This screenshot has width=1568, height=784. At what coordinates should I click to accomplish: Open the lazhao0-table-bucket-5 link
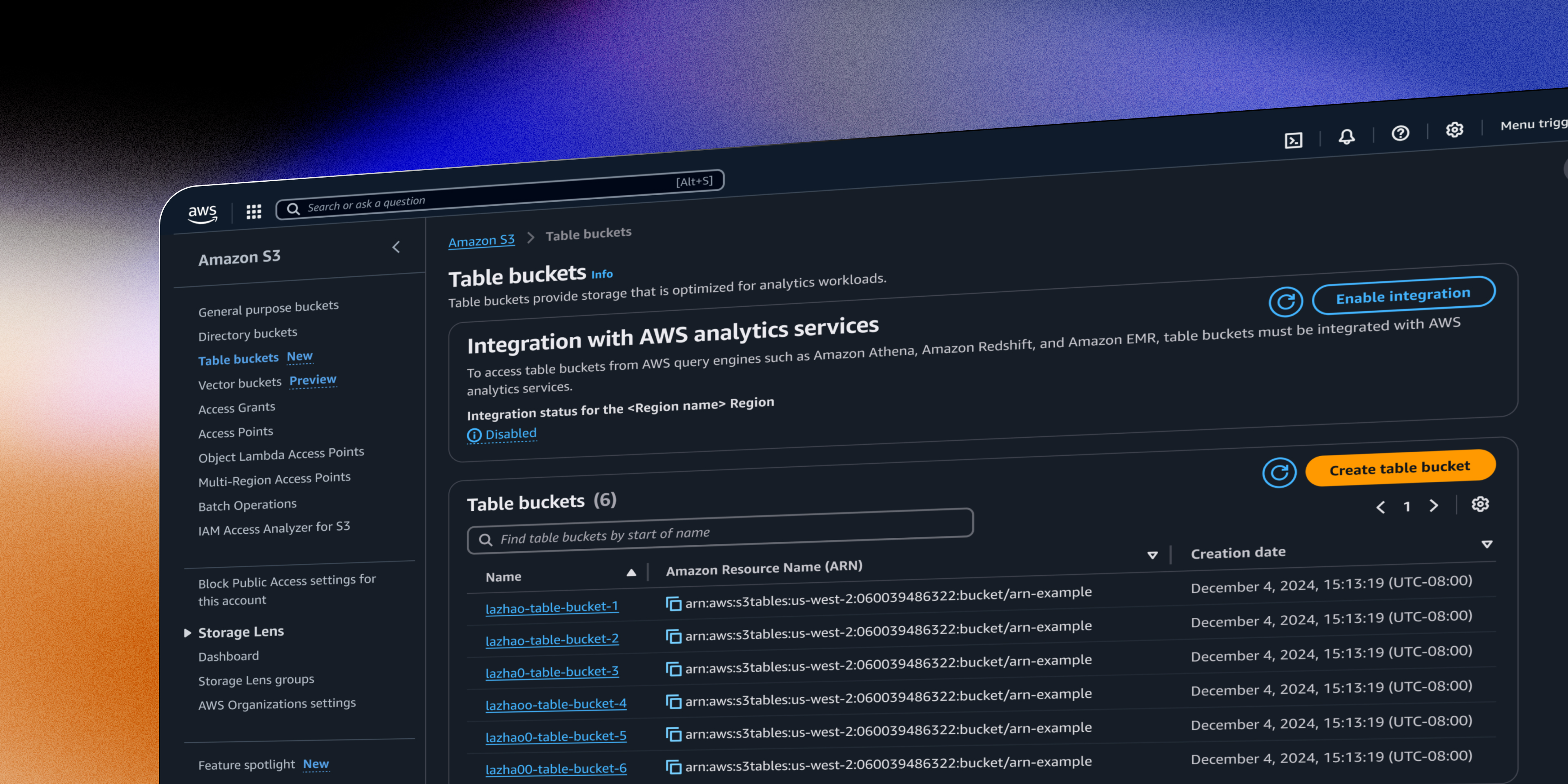(556, 737)
